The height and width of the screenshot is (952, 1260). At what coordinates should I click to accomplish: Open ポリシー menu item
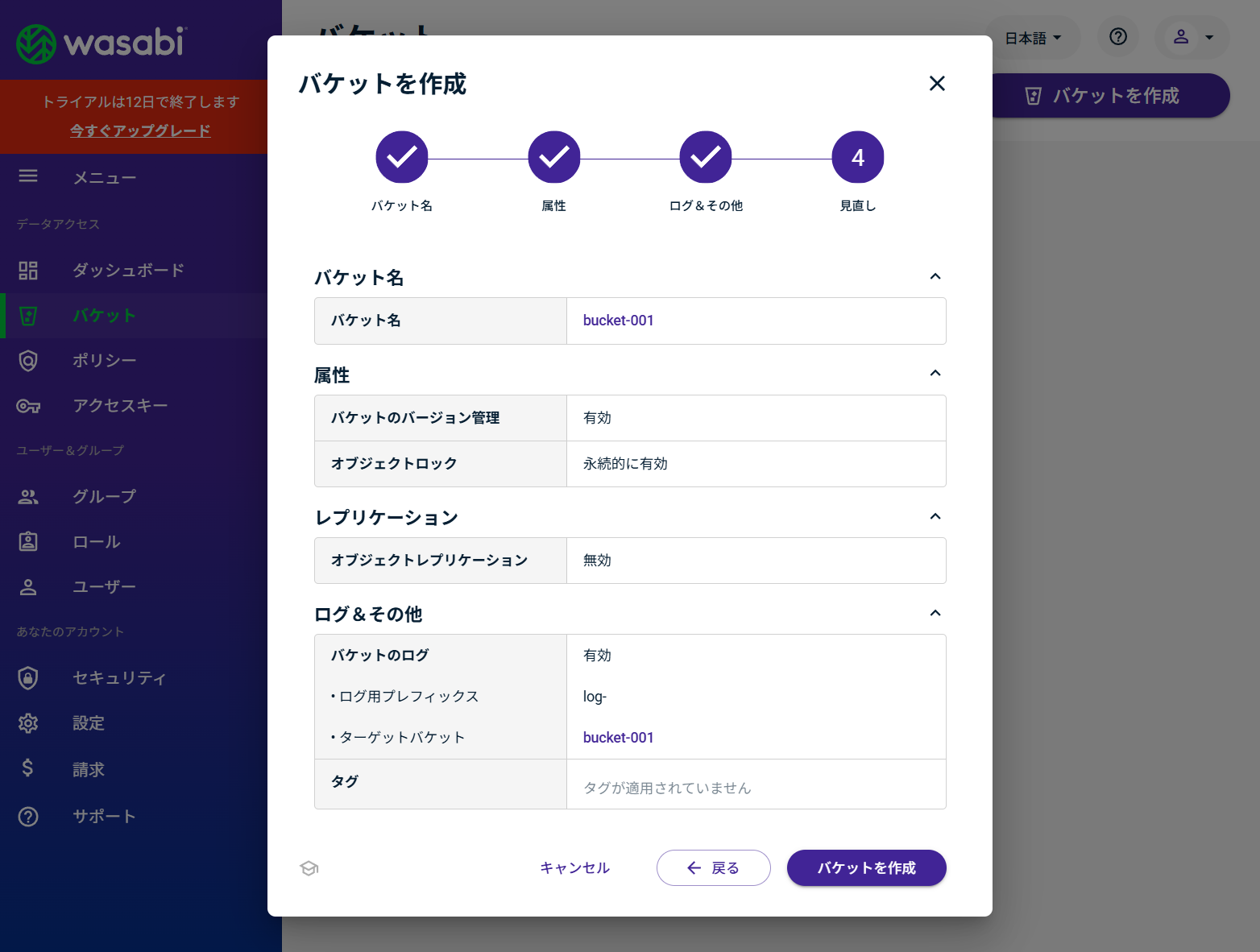click(105, 360)
